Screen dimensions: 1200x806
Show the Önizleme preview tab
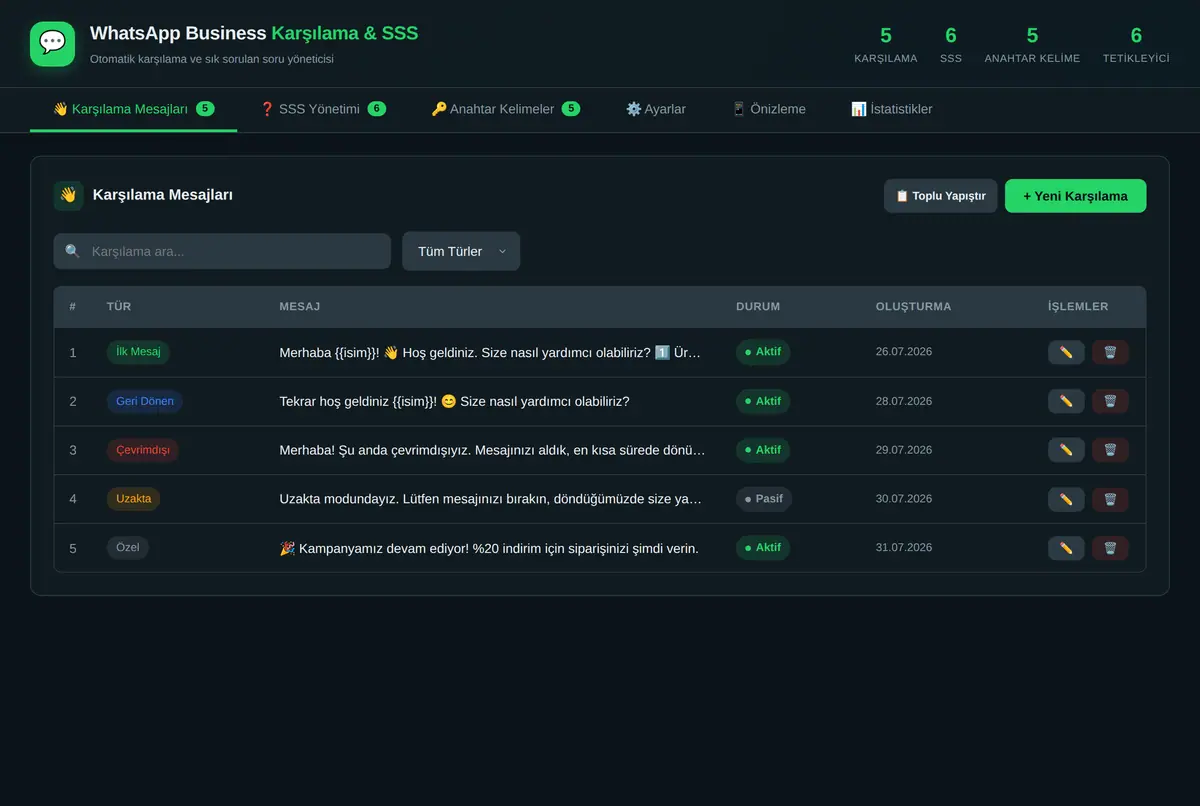pyautogui.click(x=768, y=109)
